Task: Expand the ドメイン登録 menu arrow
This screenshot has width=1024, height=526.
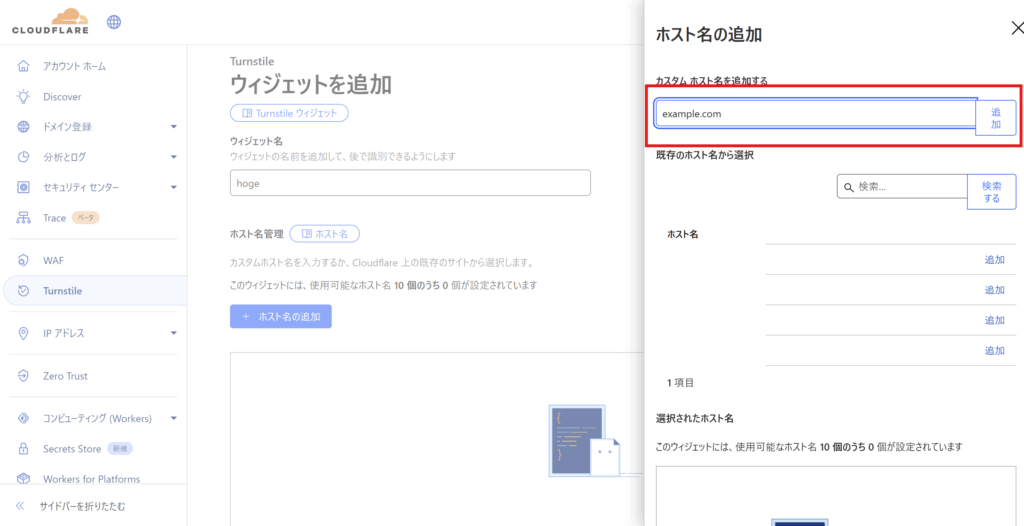Action: coord(174,127)
